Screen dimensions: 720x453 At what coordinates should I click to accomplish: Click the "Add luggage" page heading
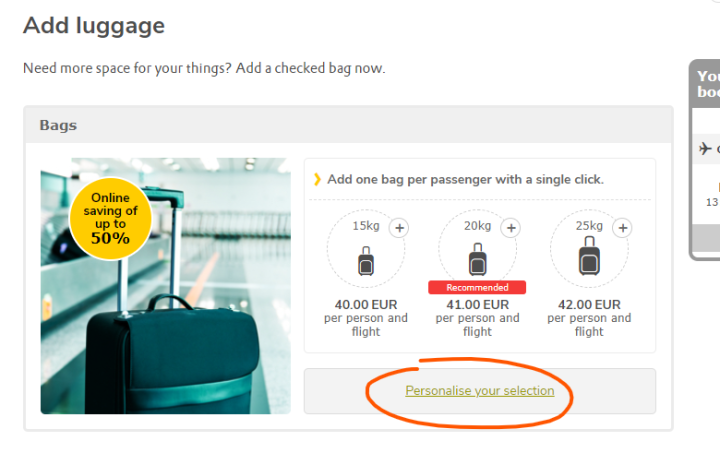[94, 26]
